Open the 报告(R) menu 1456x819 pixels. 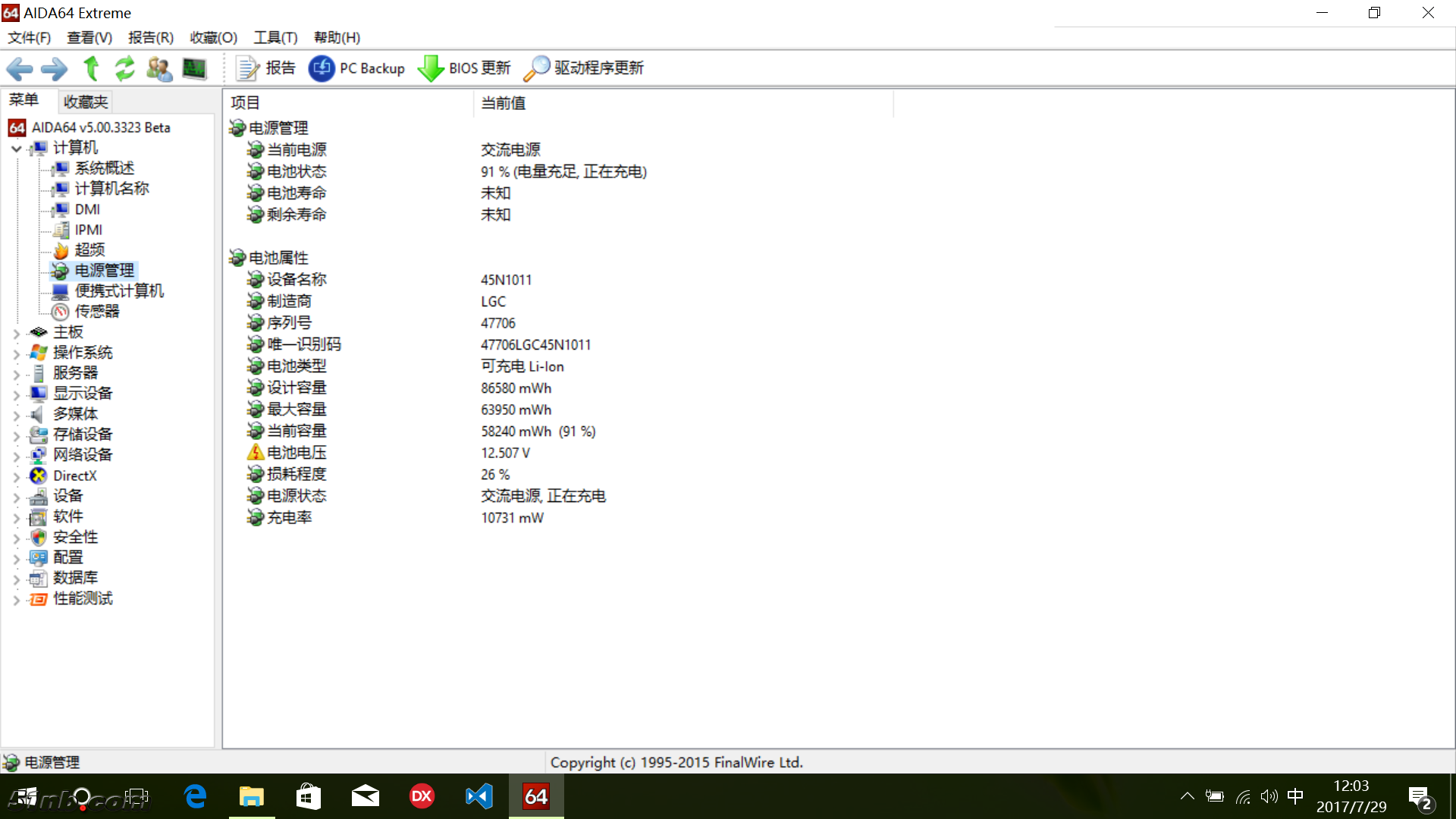tap(151, 37)
